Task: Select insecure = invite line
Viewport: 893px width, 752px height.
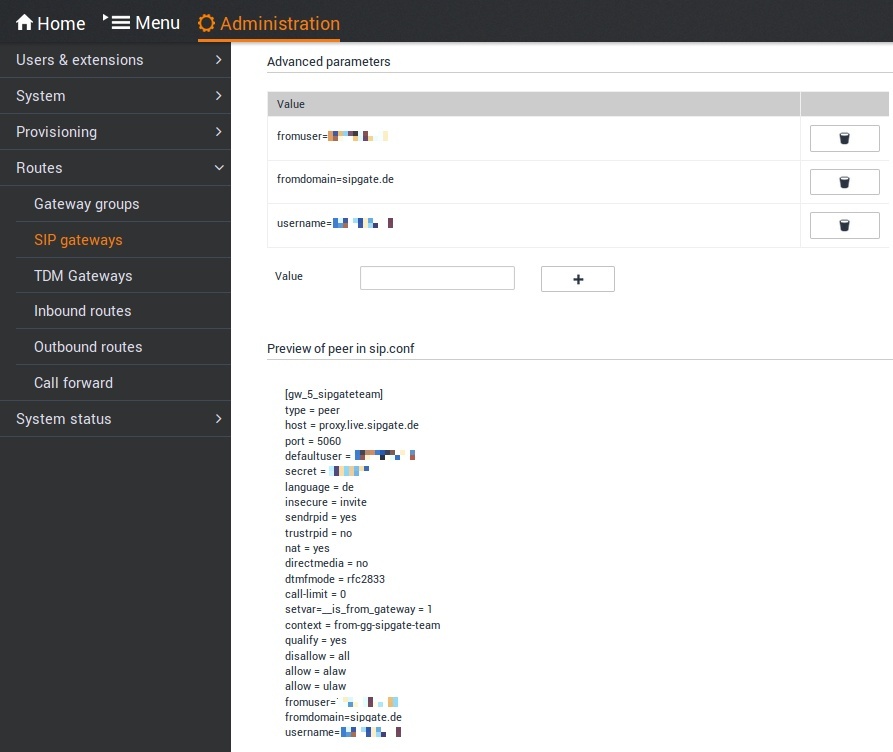Action: [x=326, y=502]
